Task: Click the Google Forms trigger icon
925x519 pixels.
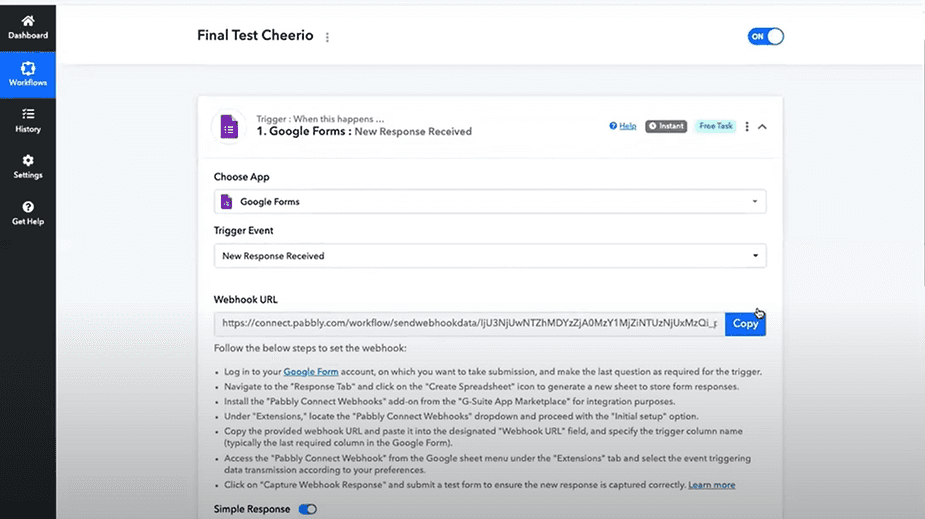Action: tap(228, 127)
